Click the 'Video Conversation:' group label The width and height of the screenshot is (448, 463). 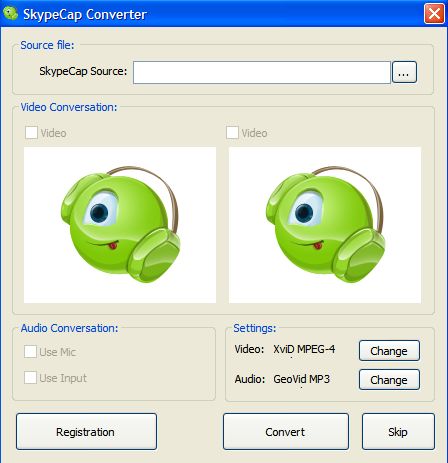click(x=69, y=107)
